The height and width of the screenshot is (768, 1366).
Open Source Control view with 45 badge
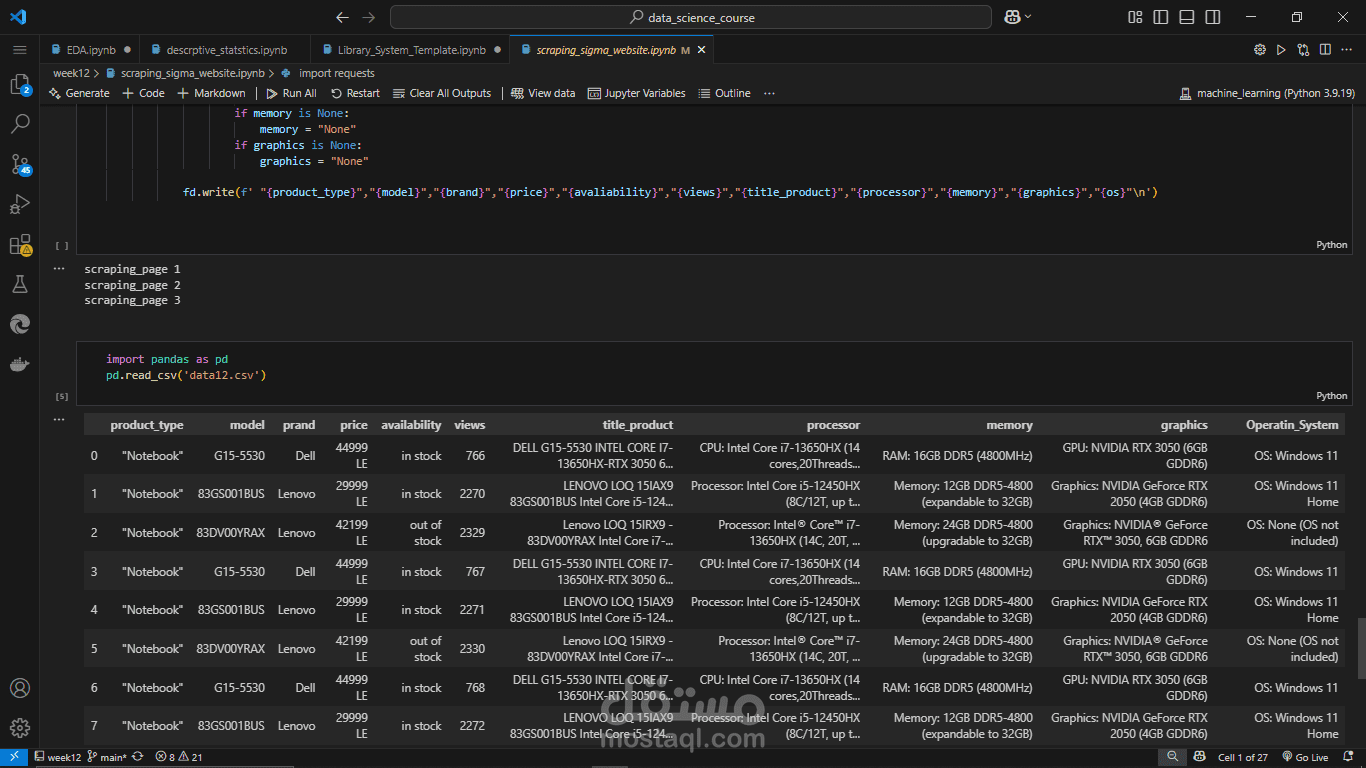tap(20, 165)
